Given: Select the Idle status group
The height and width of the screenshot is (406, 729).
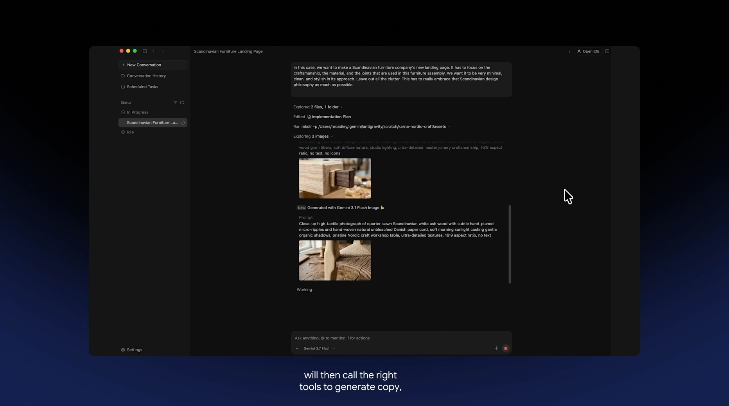Looking at the screenshot, I should tap(127, 132).
